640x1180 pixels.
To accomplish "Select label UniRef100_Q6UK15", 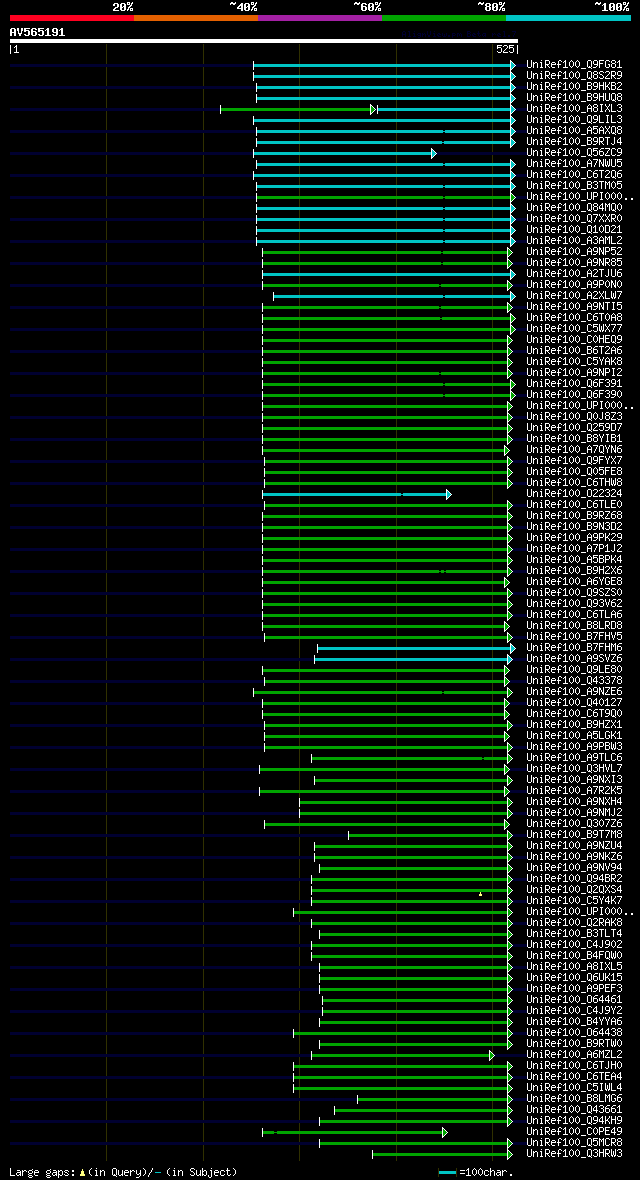I will coord(574,977).
